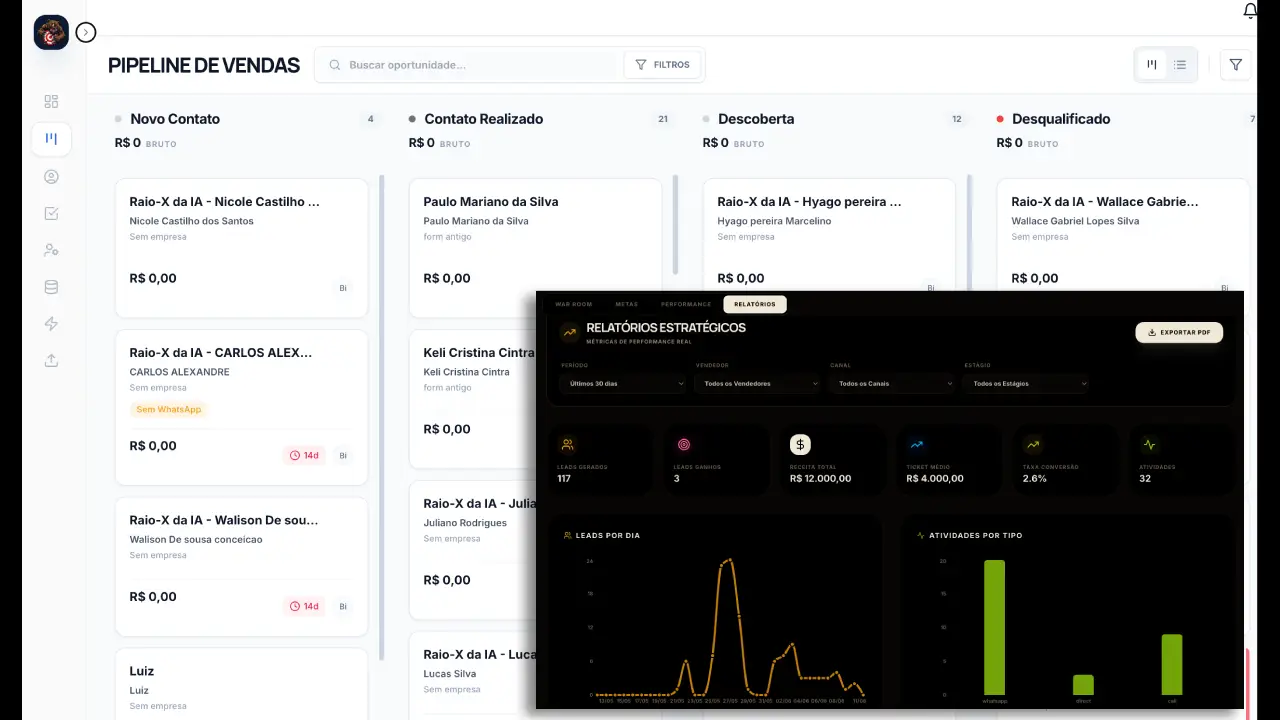Image resolution: width=1280 pixels, height=720 pixels.
Task: Open the automations lightning icon in the sidebar
Action: click(51, 324)
